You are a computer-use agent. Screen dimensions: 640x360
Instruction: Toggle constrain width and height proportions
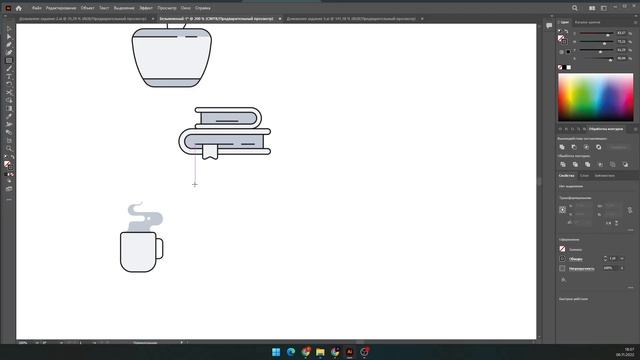630,210
